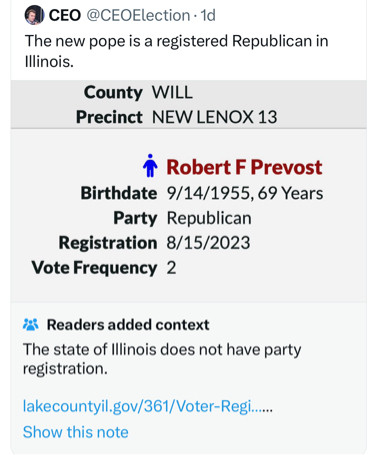The height and width of the screenshot is (455, 376).
Task: Click the Vote Frequency label
Action: coord(94,268)
